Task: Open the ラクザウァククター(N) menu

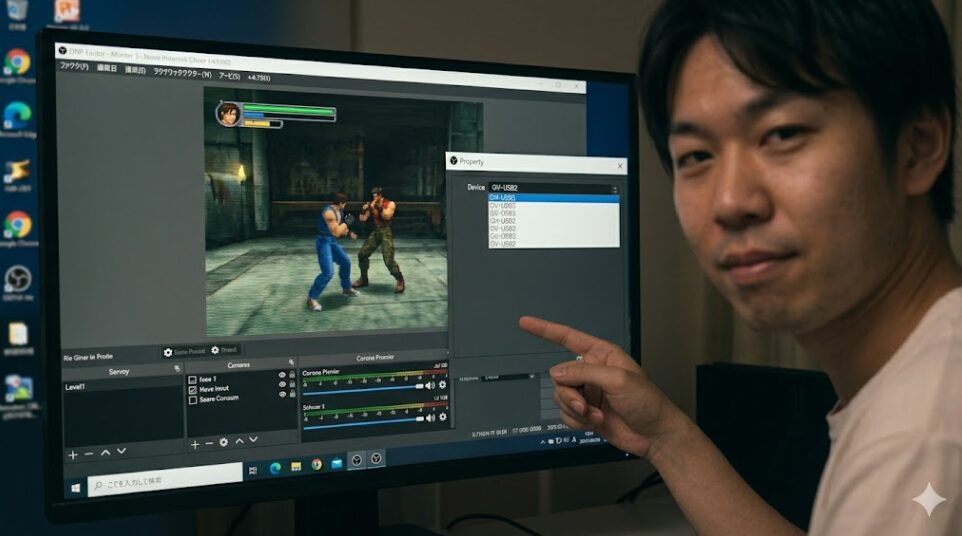Action: click(182, 73)
